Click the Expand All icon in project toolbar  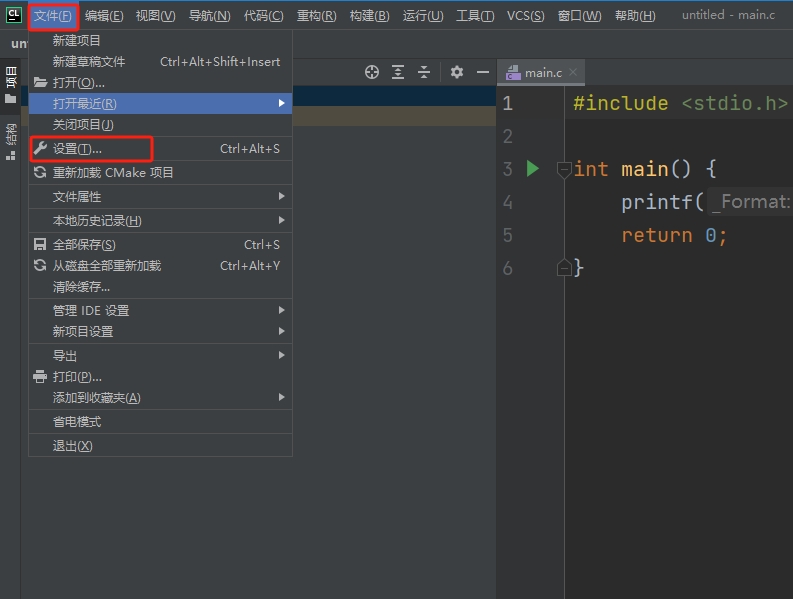(398, 72)
